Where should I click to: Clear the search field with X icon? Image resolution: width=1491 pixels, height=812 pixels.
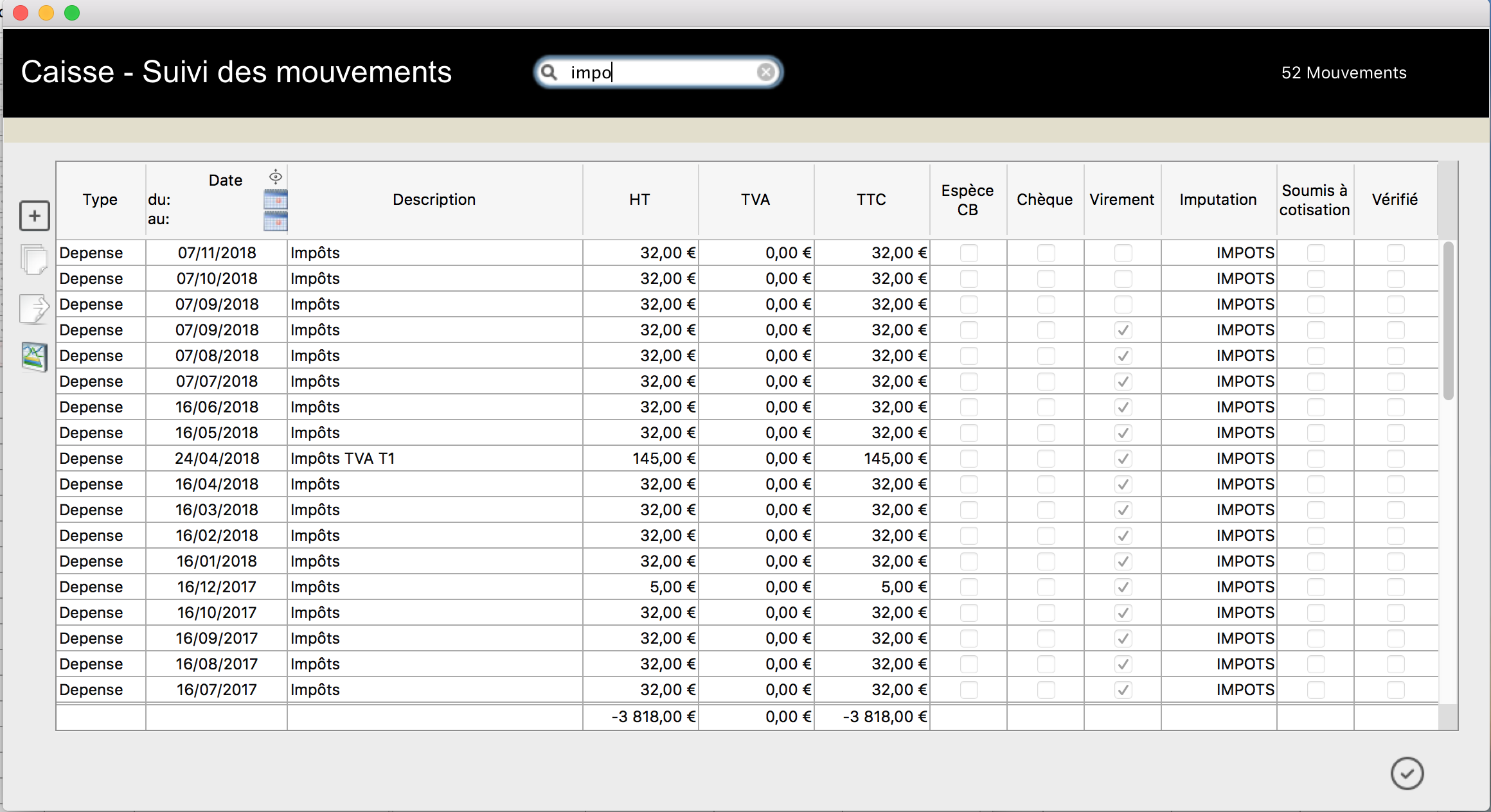[x=765, y=72]
